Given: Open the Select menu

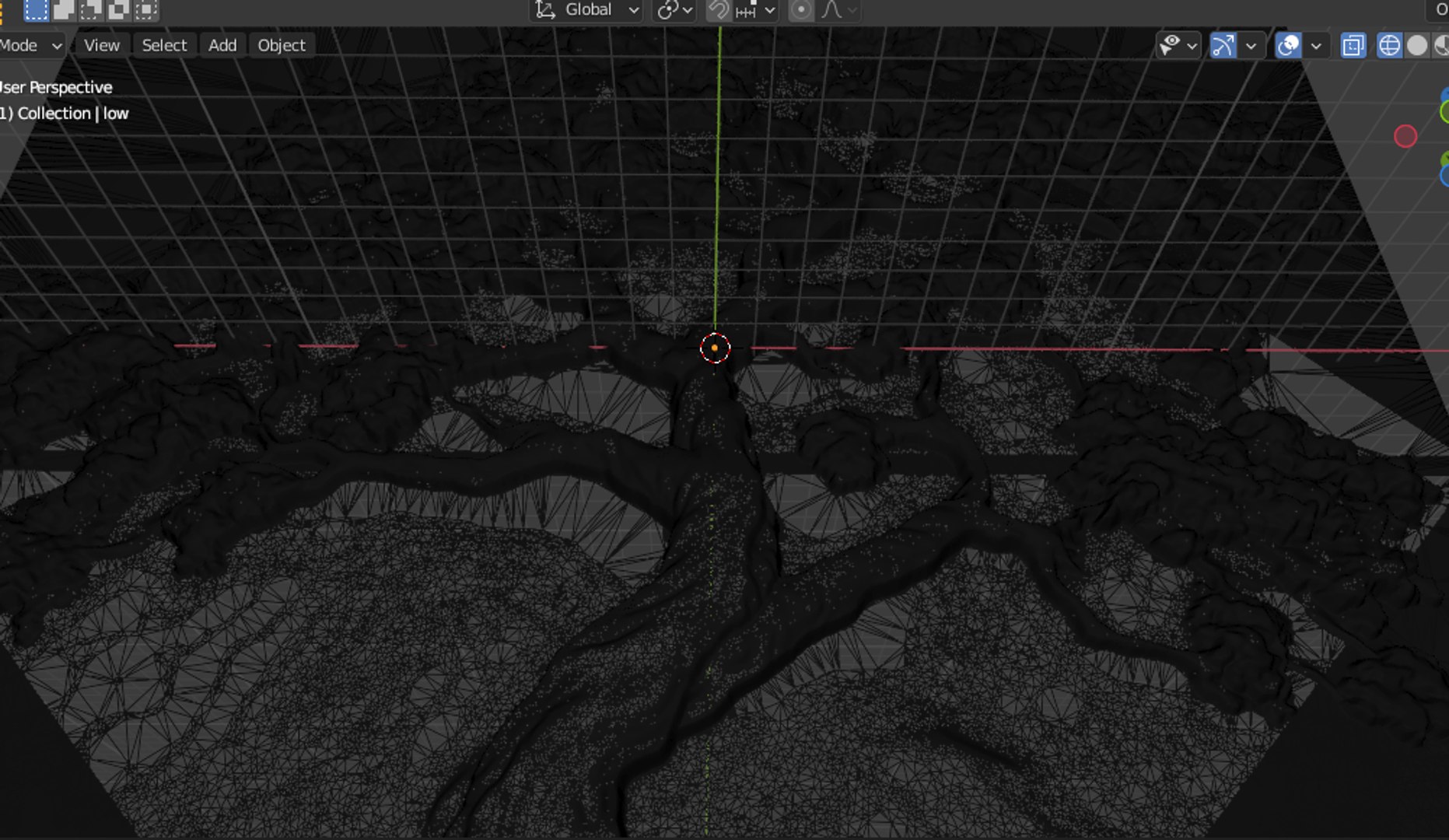Looking at the screenshot, I should (x=164, y=45).
